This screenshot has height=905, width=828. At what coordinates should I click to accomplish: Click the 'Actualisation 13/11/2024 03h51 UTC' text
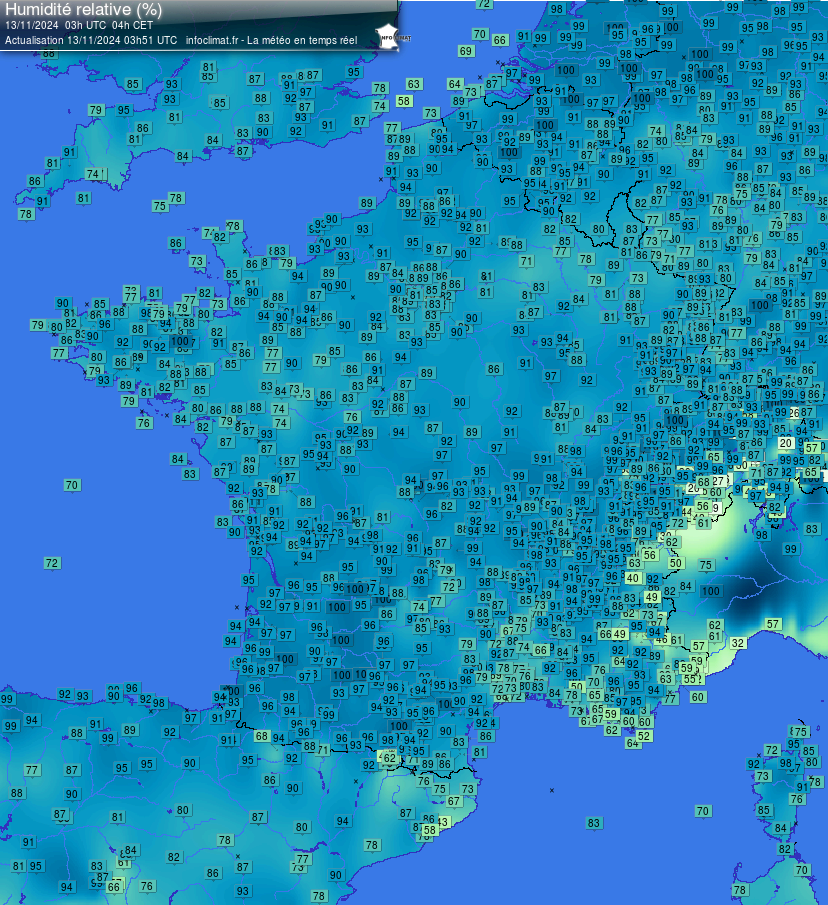91,40
